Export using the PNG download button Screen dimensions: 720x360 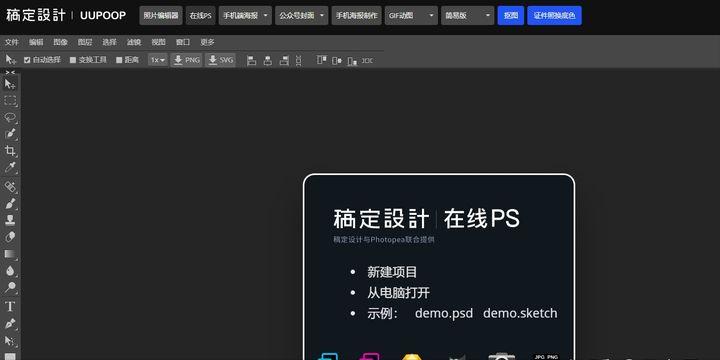(186, 60)
